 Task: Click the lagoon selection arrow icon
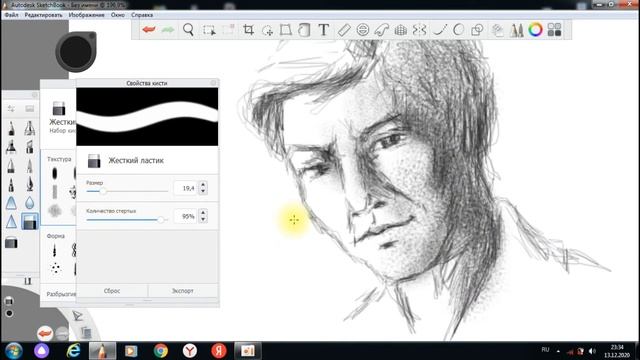78,315
